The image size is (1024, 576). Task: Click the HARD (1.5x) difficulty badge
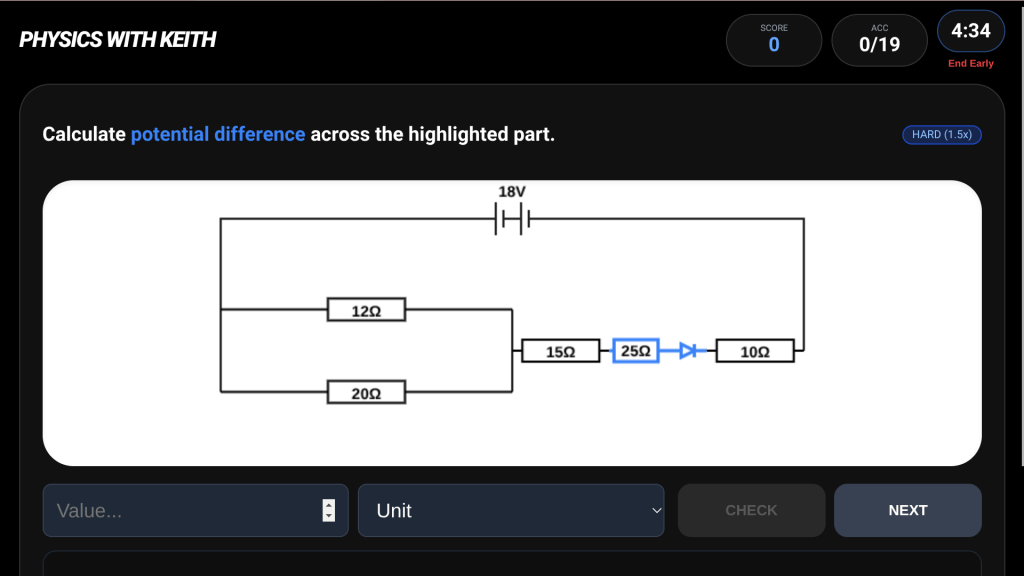[941, 135]
